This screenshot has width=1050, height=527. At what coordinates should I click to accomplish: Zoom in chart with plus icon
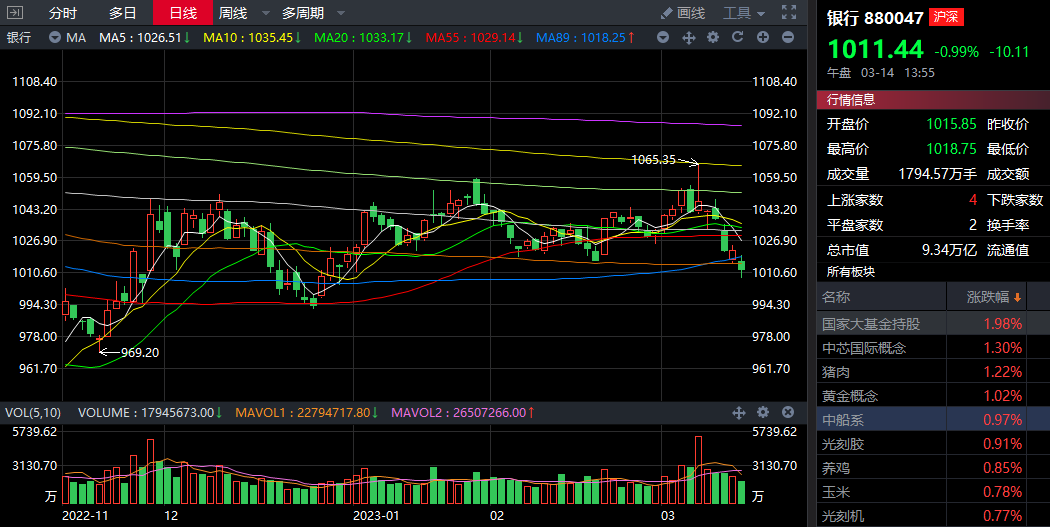(x=763, y=37)
